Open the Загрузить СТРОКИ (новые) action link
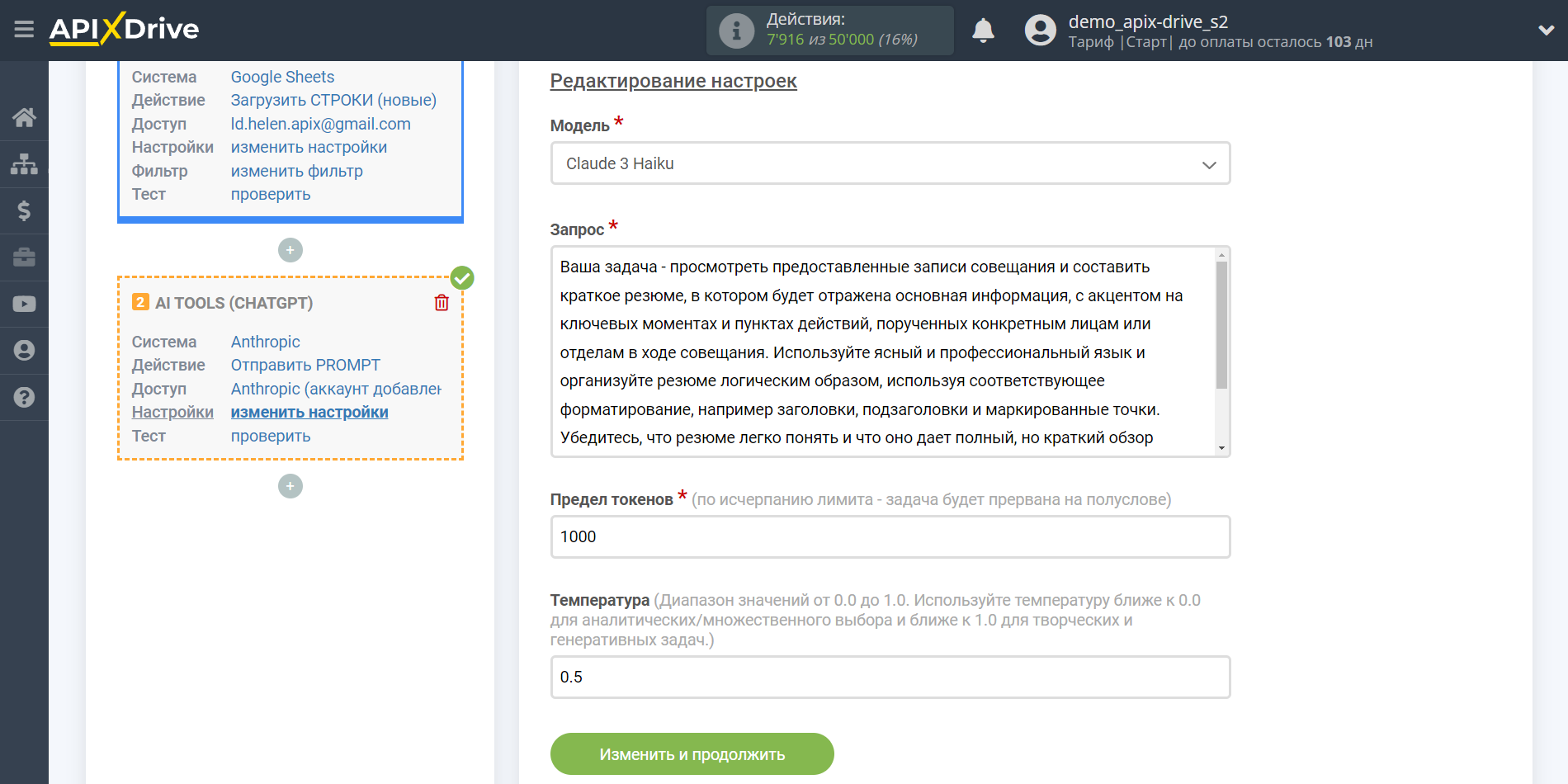 (333, 100)
